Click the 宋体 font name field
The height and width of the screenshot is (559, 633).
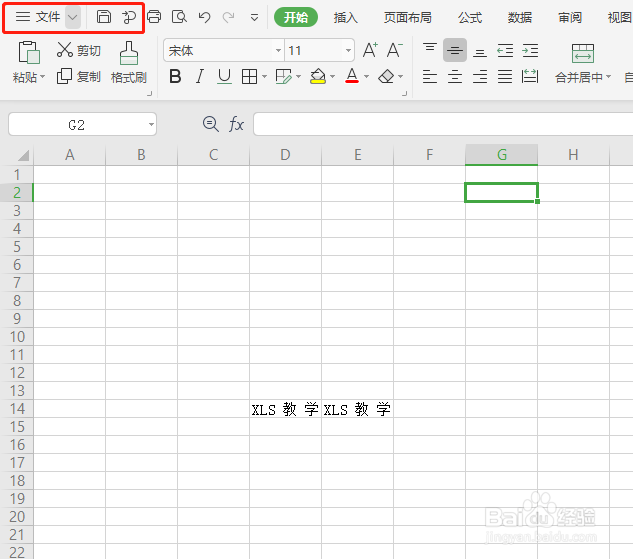pos(218,50)
